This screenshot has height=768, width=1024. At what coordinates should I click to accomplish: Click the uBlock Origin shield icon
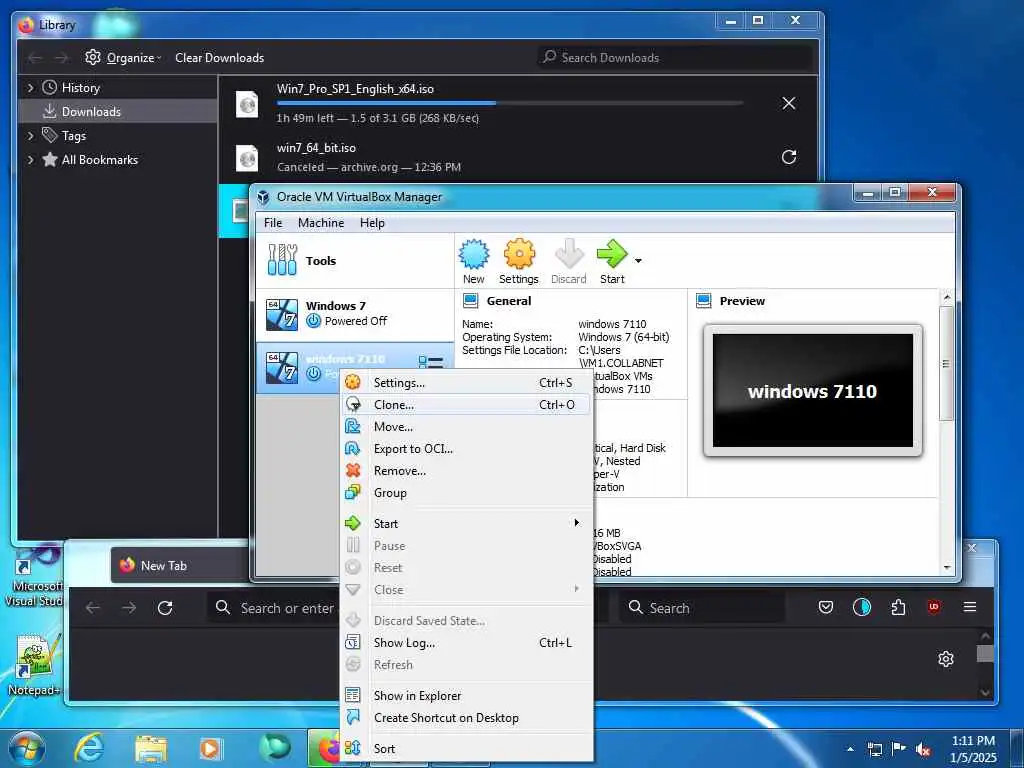point(934,607)
